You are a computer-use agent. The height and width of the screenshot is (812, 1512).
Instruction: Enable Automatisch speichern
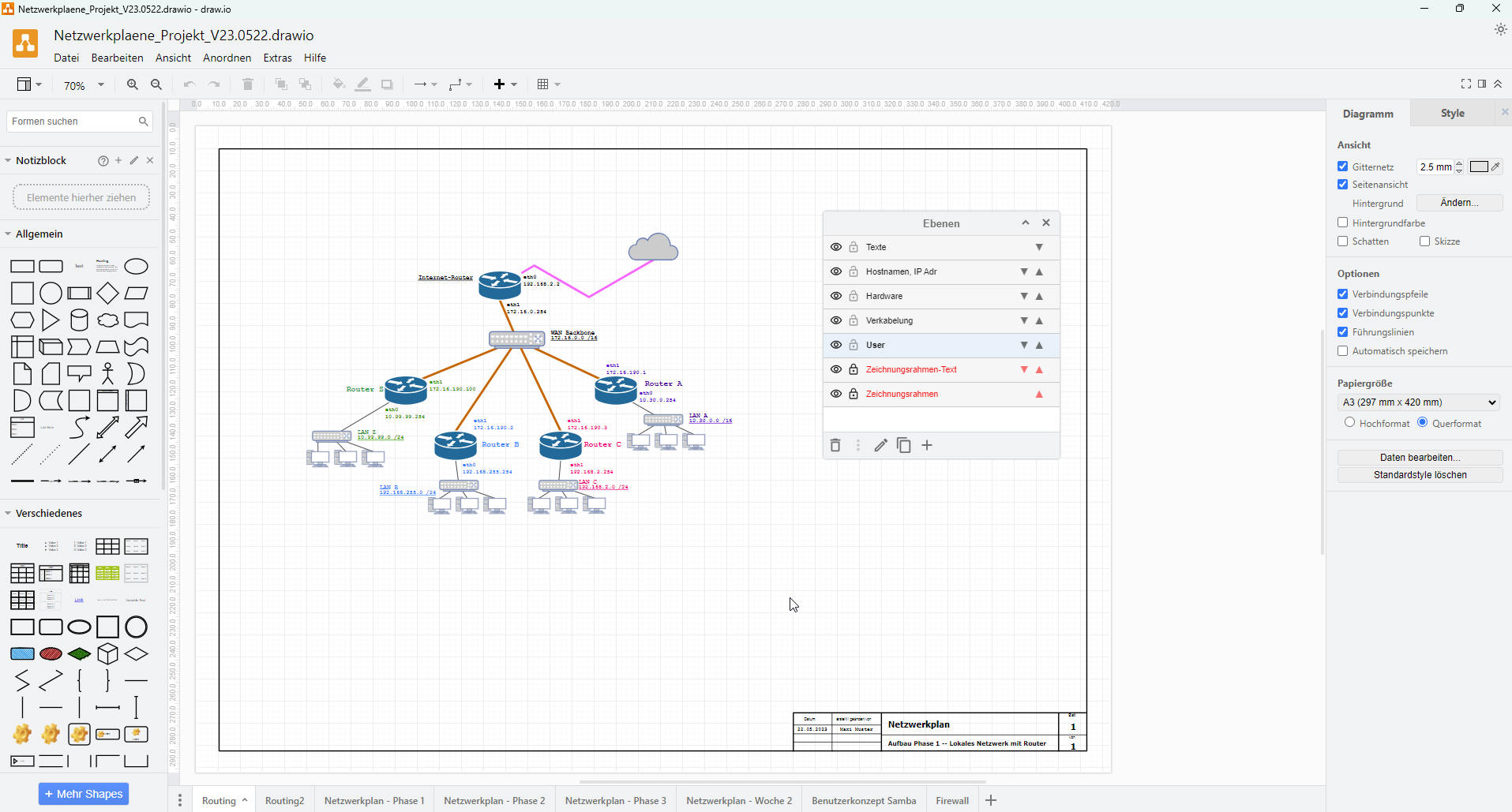[1342, 351]
